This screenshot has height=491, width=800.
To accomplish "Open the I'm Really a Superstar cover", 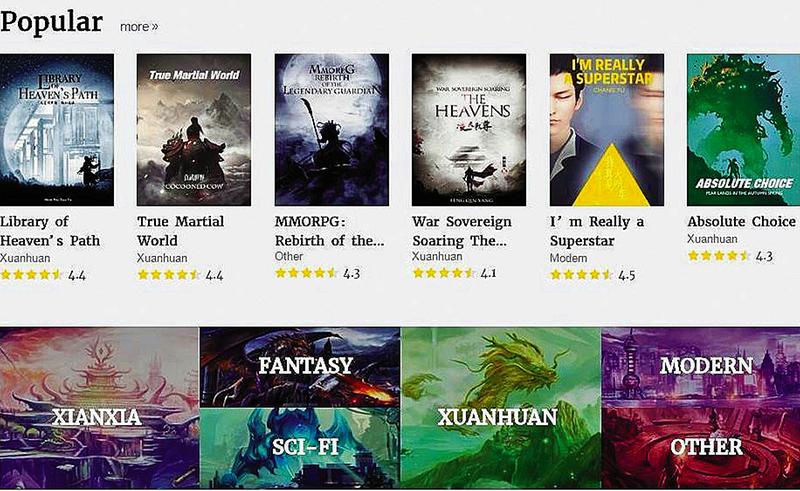I will (x=607, y=130).
